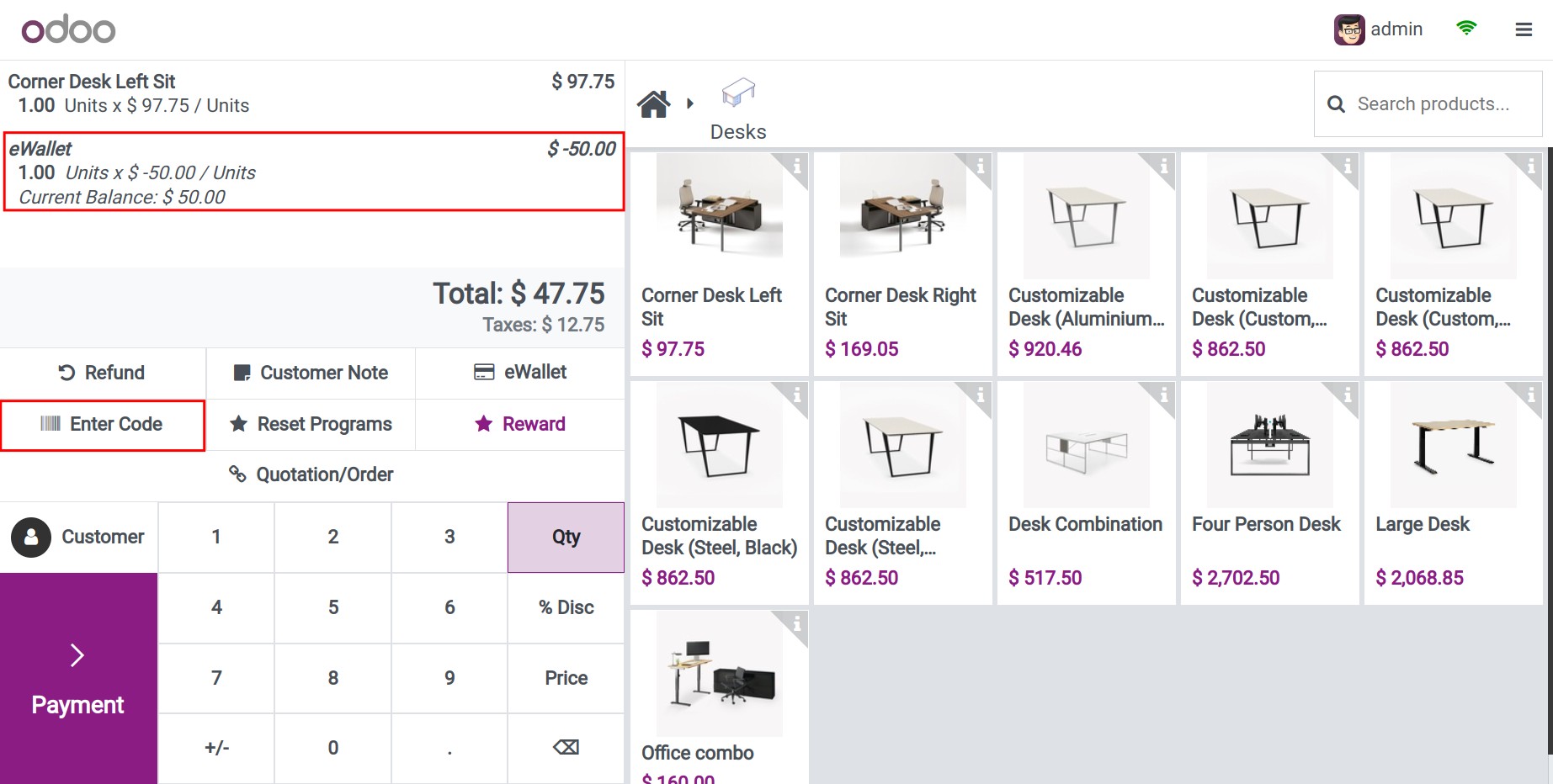Open the hamburger menu icon

coord(1524,29)
